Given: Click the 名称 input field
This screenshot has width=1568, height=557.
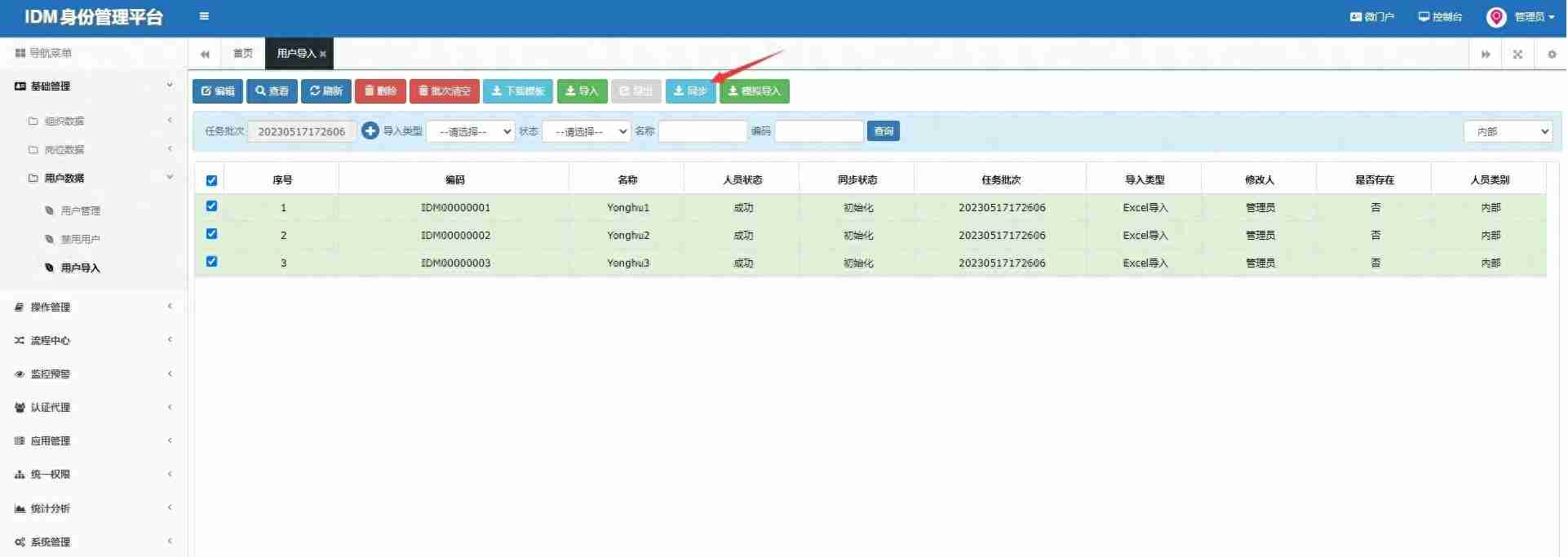Looking at the screenshot, I should [x=702, y=131].
